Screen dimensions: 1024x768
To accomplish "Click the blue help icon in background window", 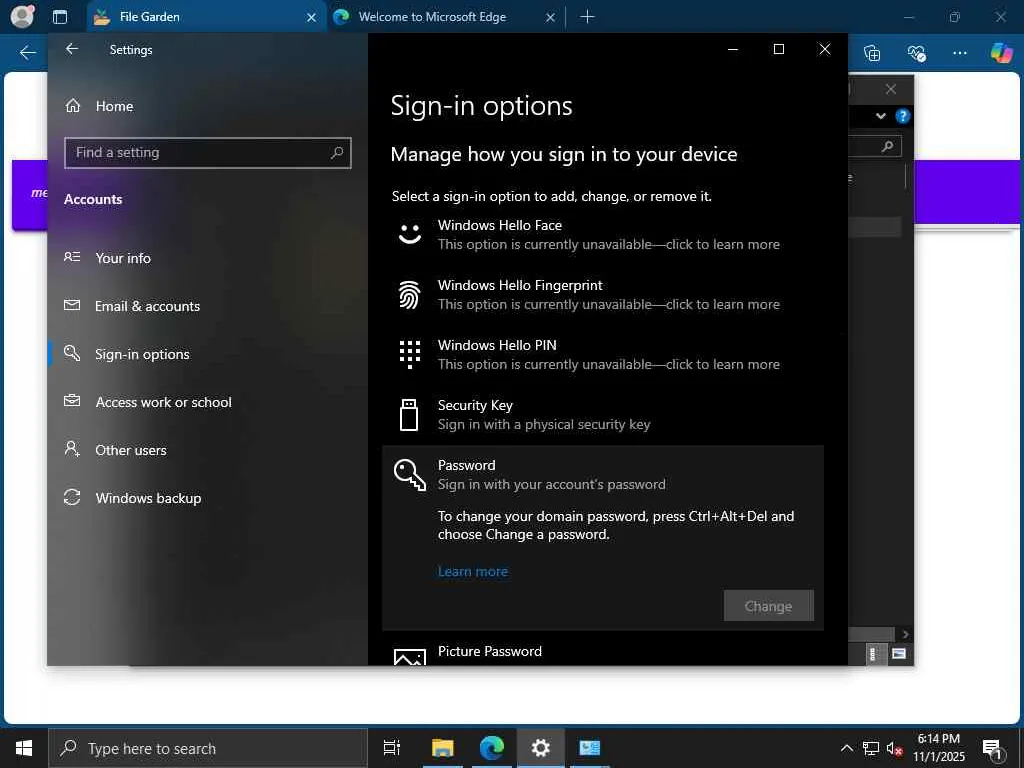I will tap(903, 116).
